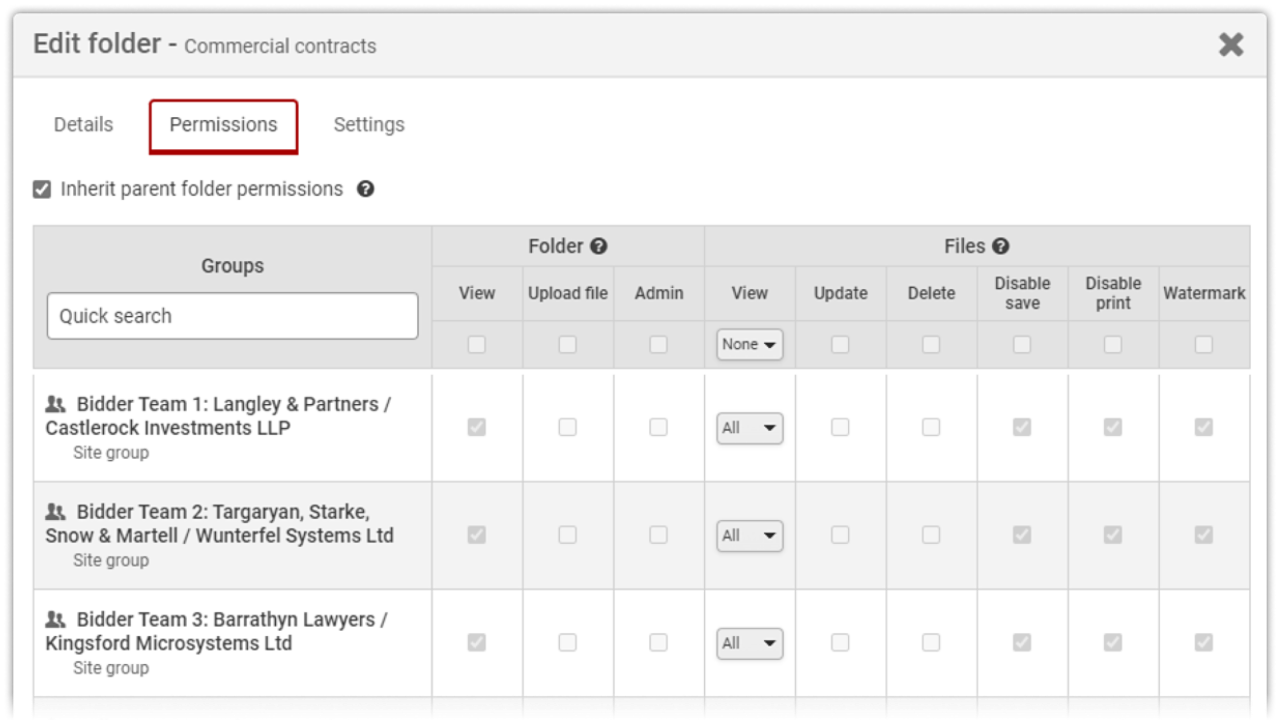This screenshot has width=1280, height=720.
Task: Click the Bidder Team 3 group icon
Action: tap(56, 620)
